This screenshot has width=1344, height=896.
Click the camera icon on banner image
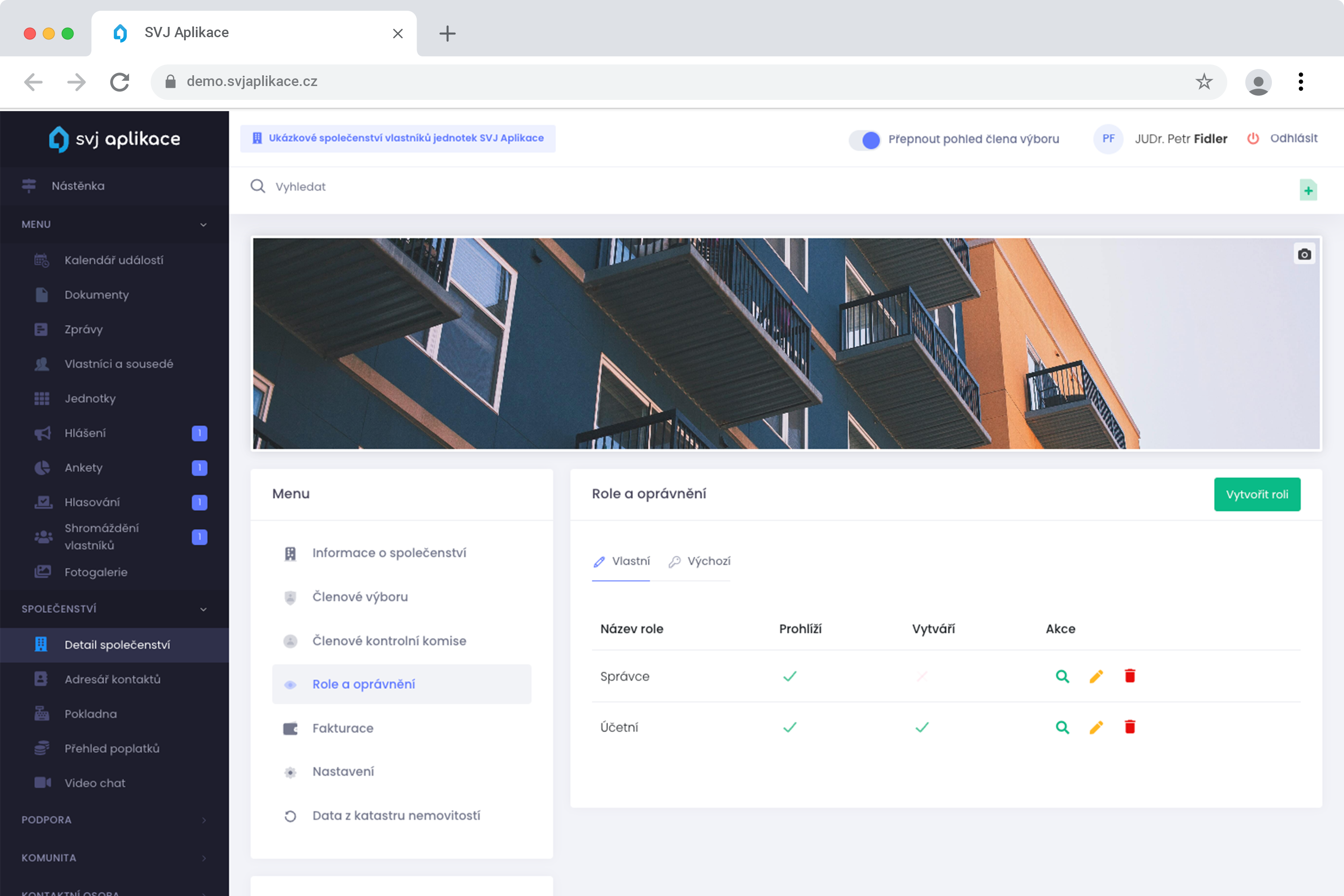tap(1304, 254)
